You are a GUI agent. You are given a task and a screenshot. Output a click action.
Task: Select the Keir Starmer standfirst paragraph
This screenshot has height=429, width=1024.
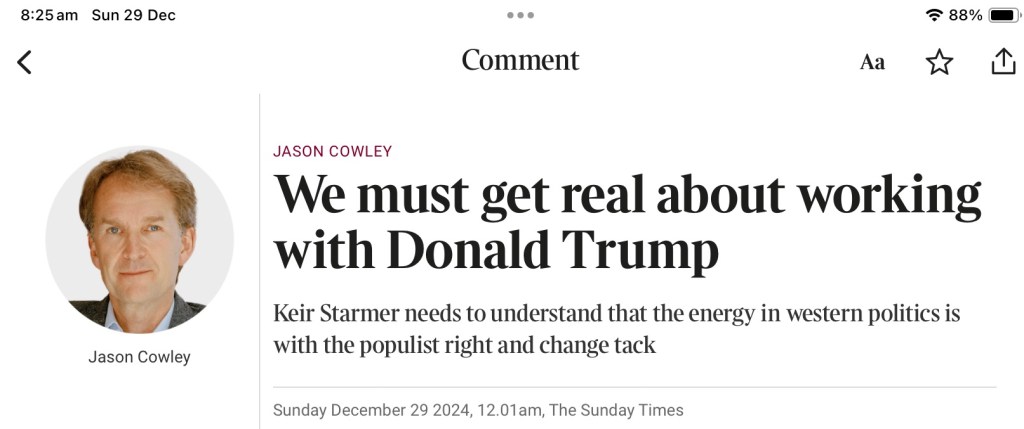[x=615, y=329]
